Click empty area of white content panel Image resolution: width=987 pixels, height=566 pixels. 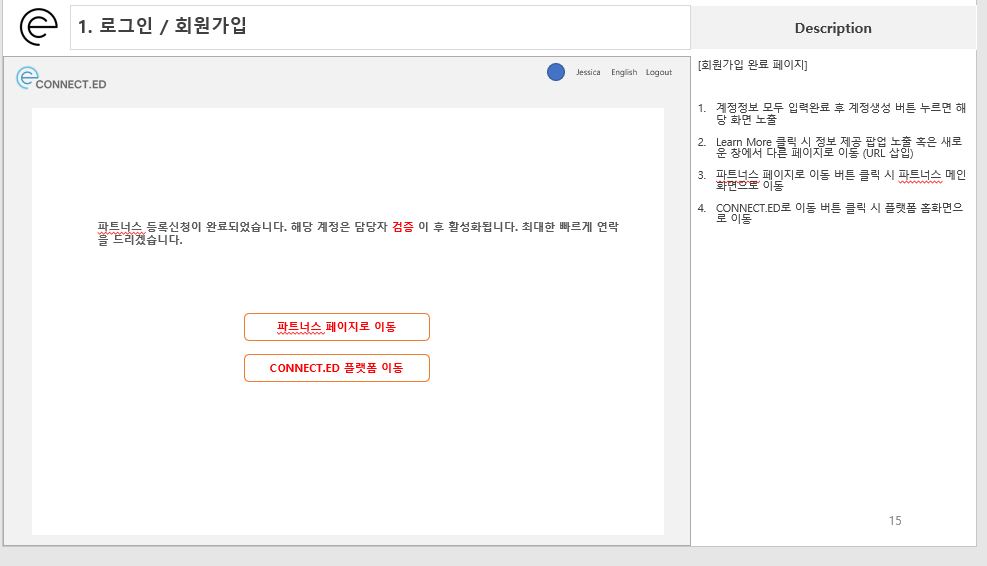(350, 460)
